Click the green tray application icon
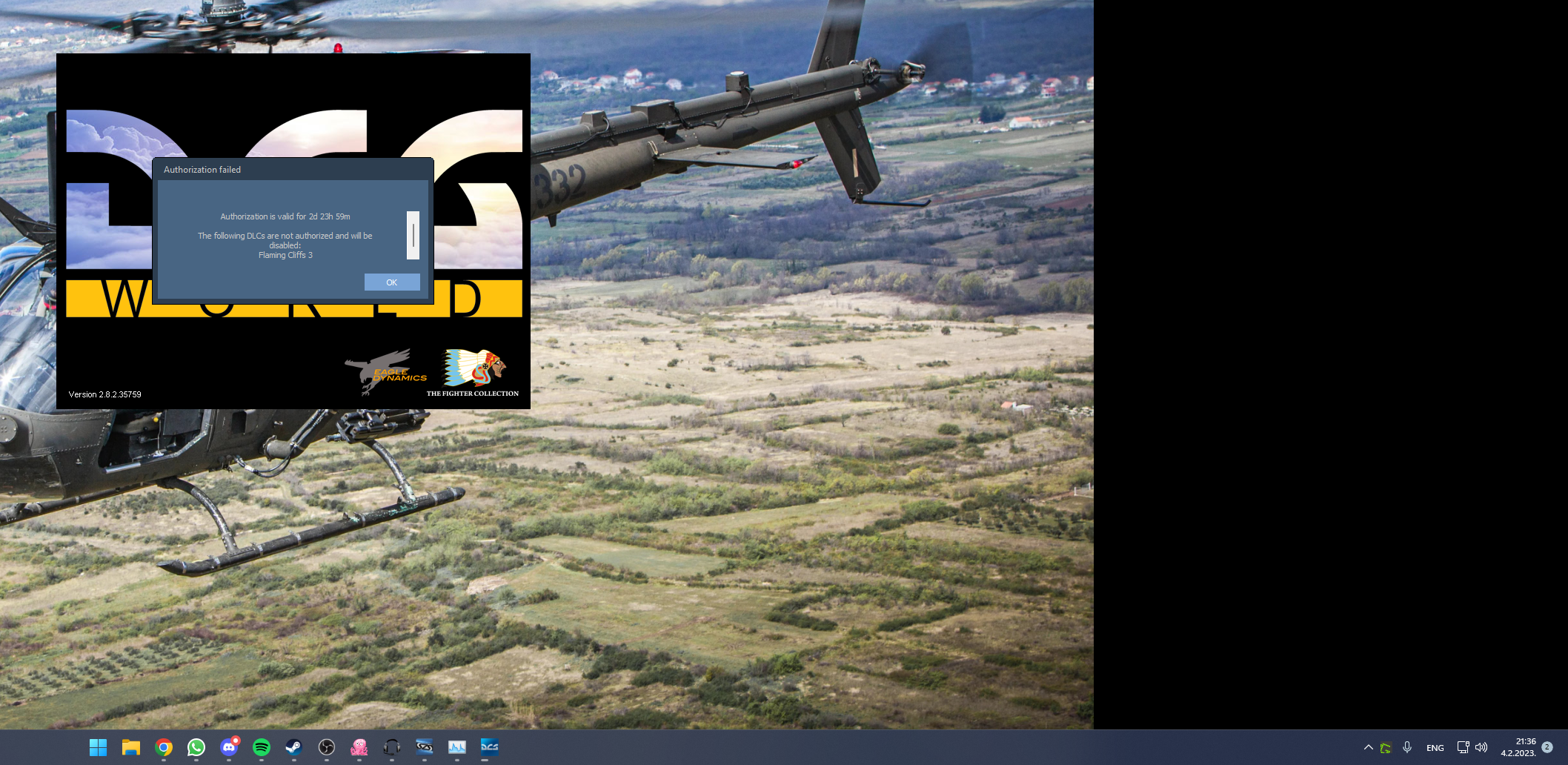The image size is (1568, 765). 1386,747
